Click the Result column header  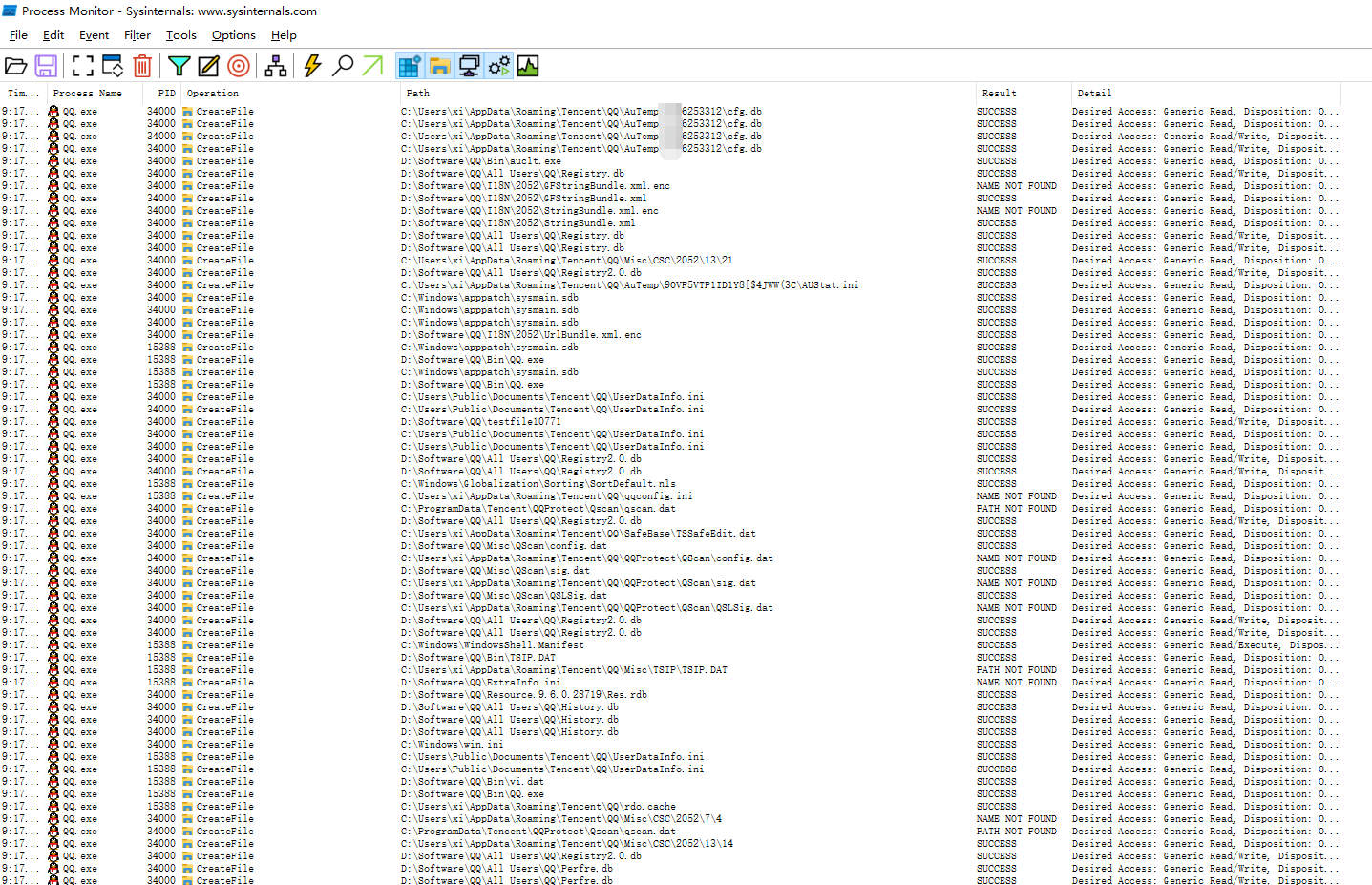pos(1024,94)
